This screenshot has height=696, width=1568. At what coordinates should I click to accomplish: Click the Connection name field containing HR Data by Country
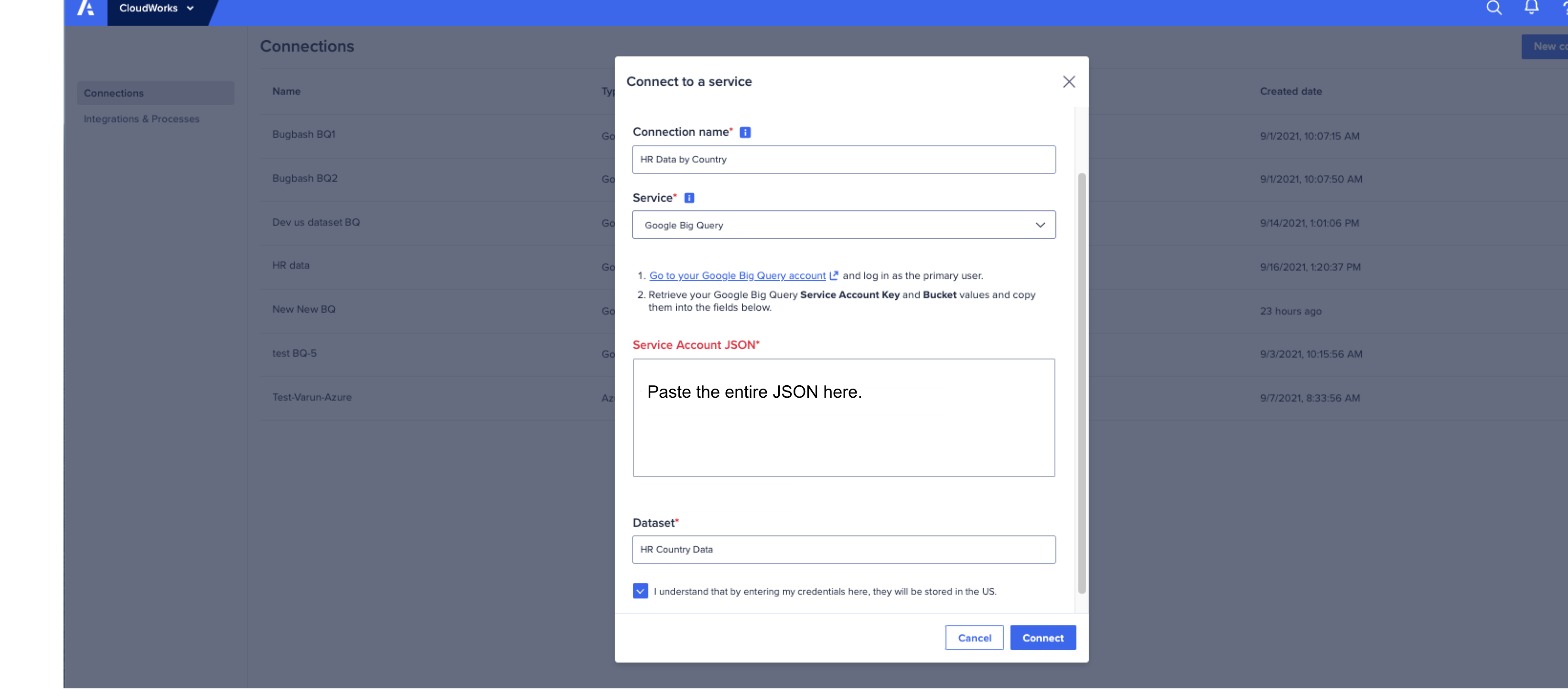844,160
